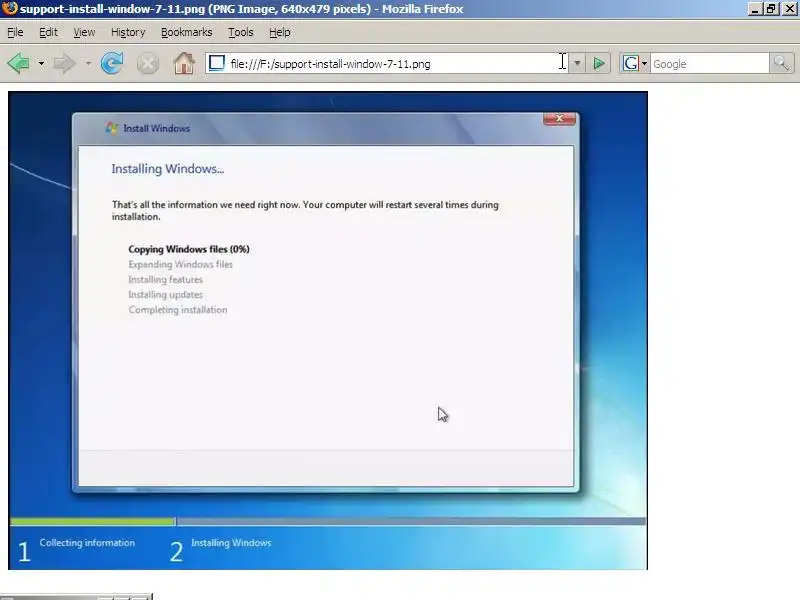Click the page icon in address bar
The image size is (800, 600).
click(216, 63)
